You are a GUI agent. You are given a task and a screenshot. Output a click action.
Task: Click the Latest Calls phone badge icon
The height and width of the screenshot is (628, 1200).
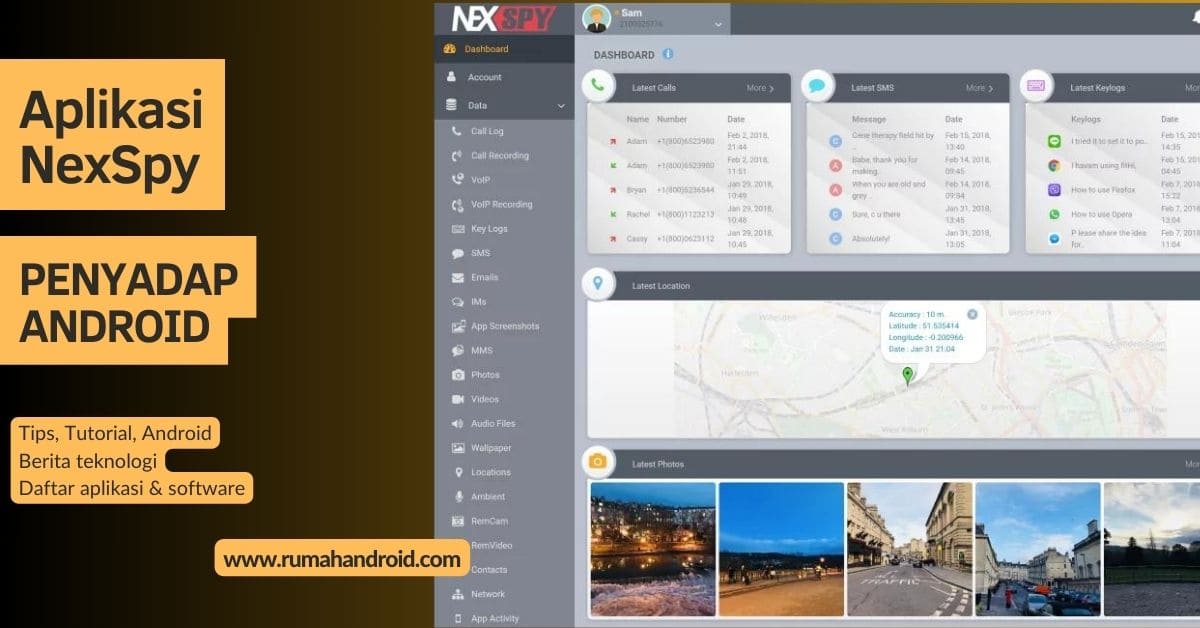tap(597, 85)
